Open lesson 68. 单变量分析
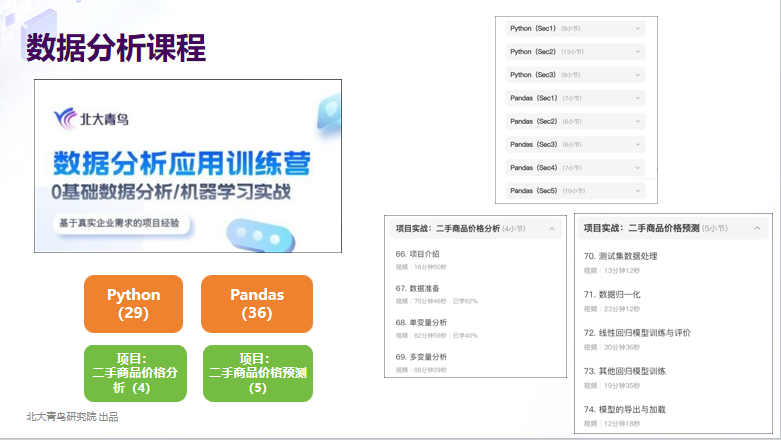The image size is (781, 440). tap(421, 322)
